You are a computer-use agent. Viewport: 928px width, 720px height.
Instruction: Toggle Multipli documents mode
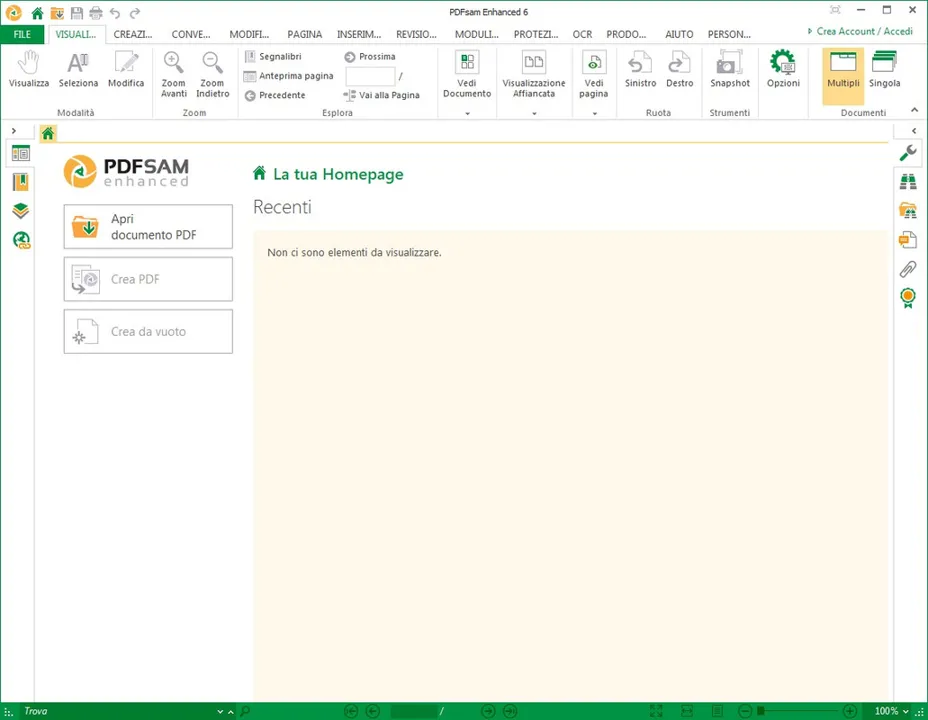coord(843,75)
